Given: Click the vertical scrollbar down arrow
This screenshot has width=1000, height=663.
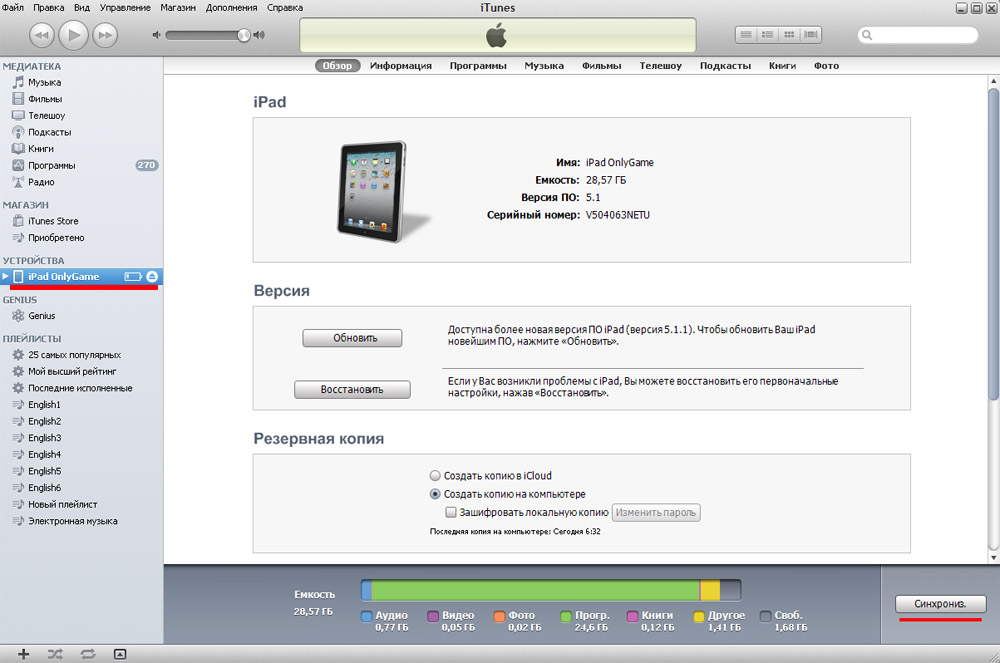Looking at the screenshot, I should [994, 557].
